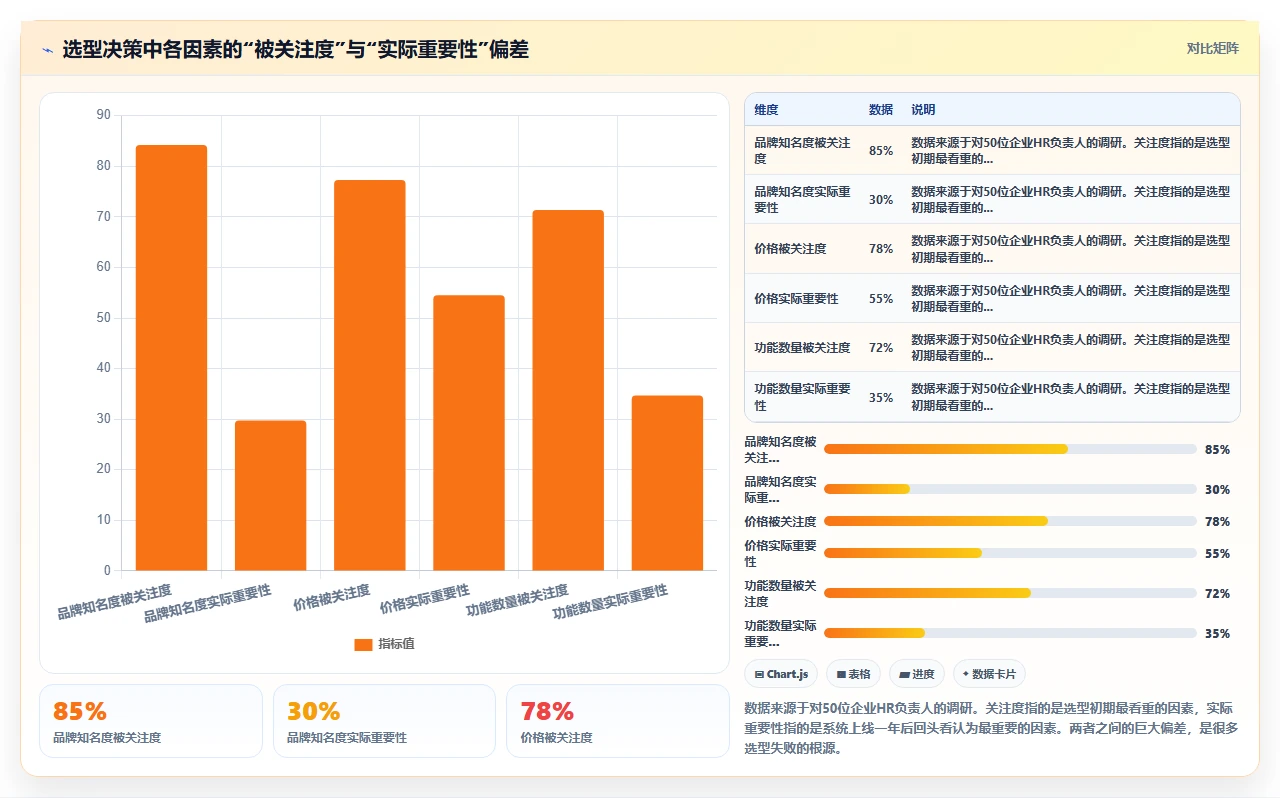This screenshot has width=1280, height=798.
Task: Click the 55% progress bar for 价格实际重要性
Action: pyautogui.click(x=1010, y=553)
